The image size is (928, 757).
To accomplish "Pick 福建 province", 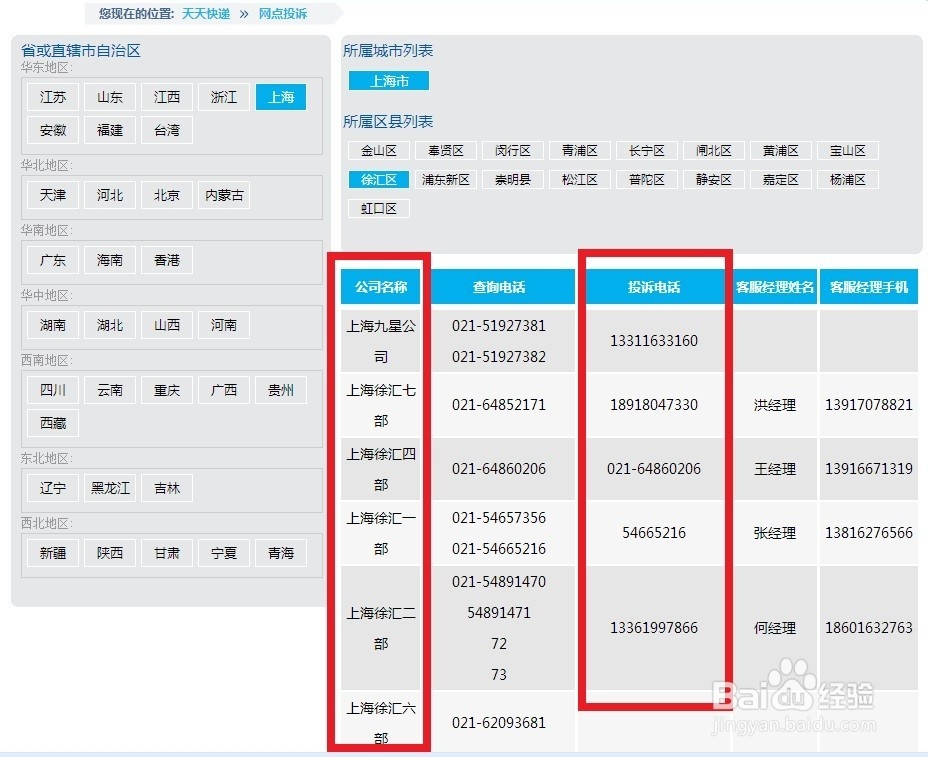I will pos(109,130).
